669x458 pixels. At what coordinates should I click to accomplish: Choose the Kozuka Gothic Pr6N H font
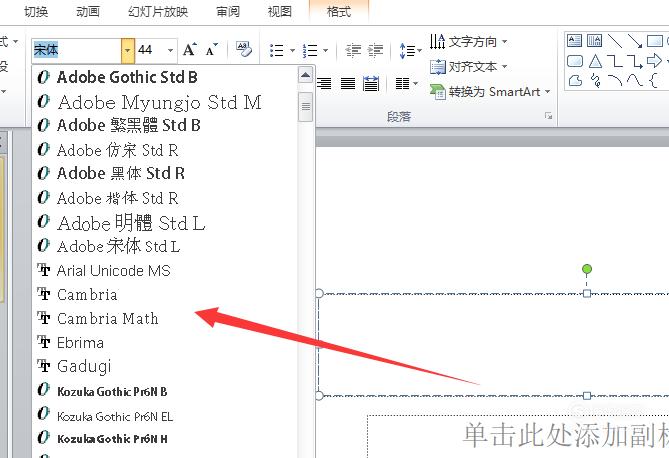click(165, 439)
